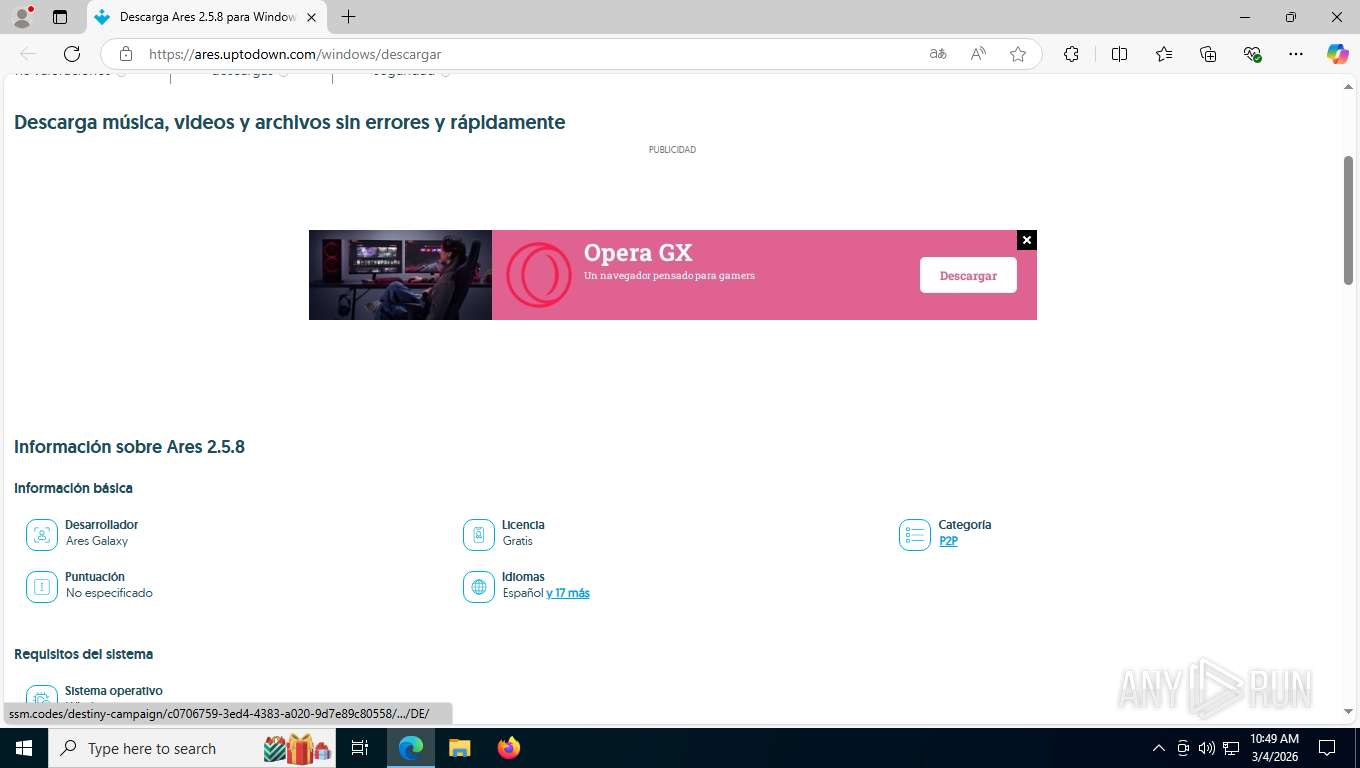This screenshot has width=1360, height=768.
Task: Open the P2P category link
Action: (x=948, y=541)
